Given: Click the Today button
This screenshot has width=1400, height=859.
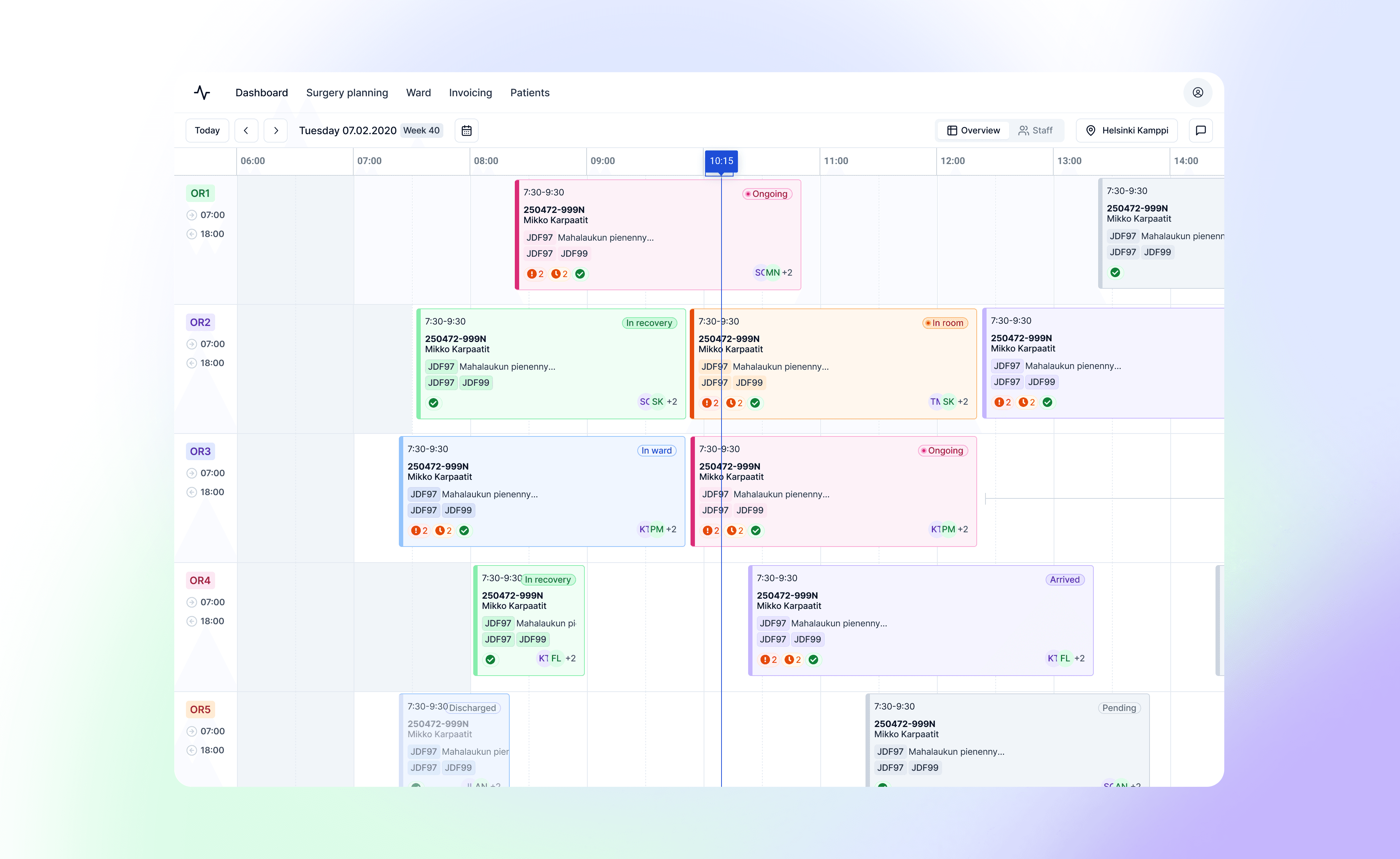Looking at the screenshot, I should coord(207,131).
